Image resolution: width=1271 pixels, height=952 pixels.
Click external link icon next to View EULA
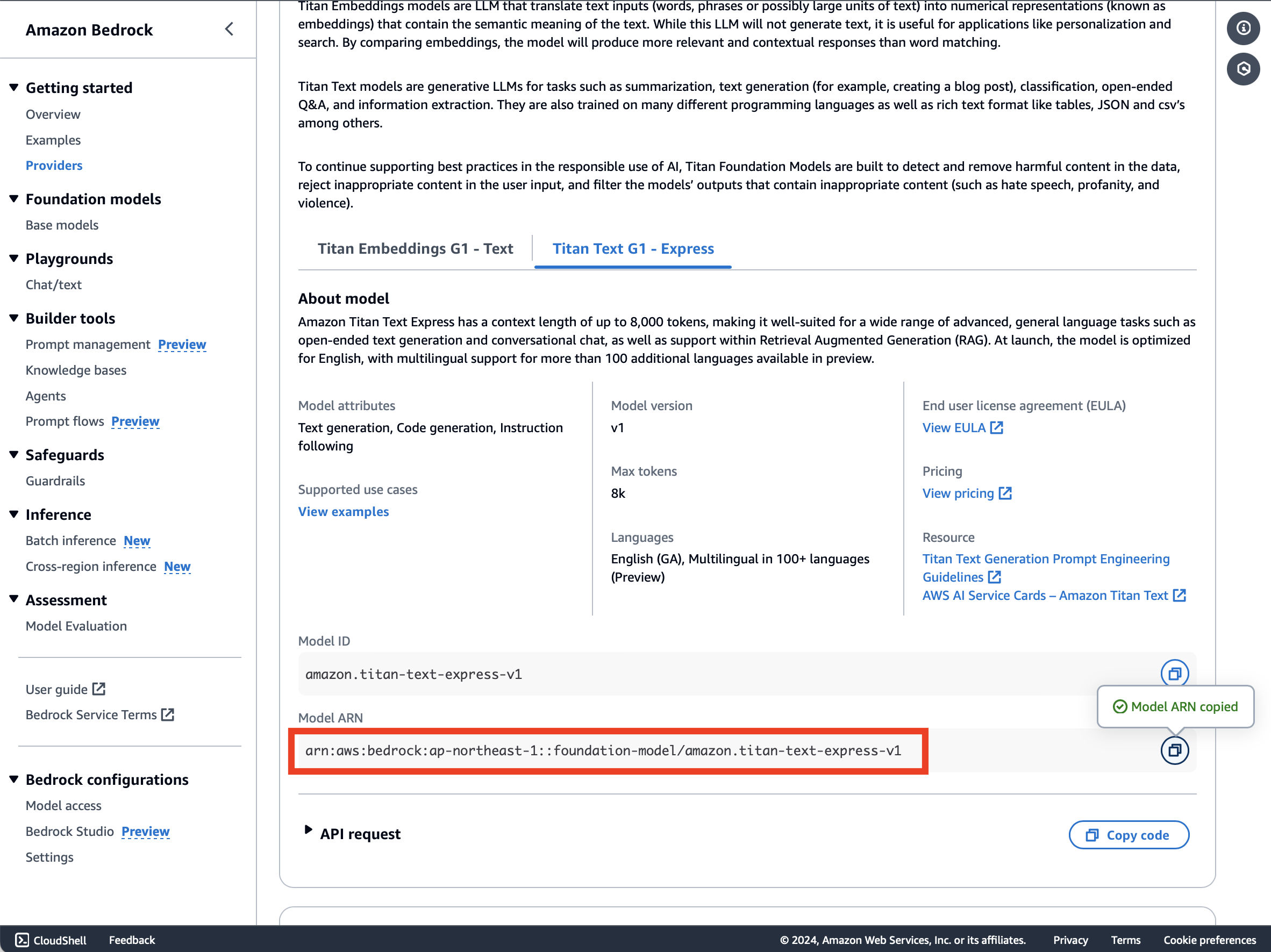[x=996, y=428]
